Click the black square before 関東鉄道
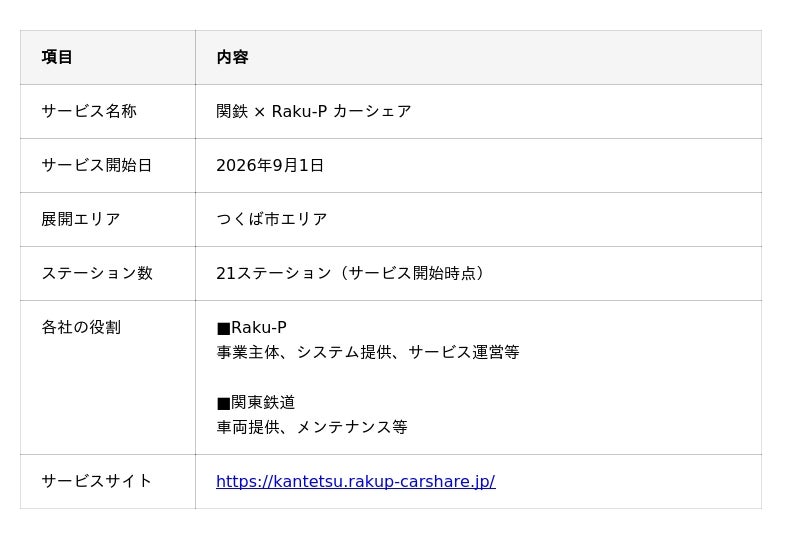This screenshot has width=800, height=539. [223, 404]
